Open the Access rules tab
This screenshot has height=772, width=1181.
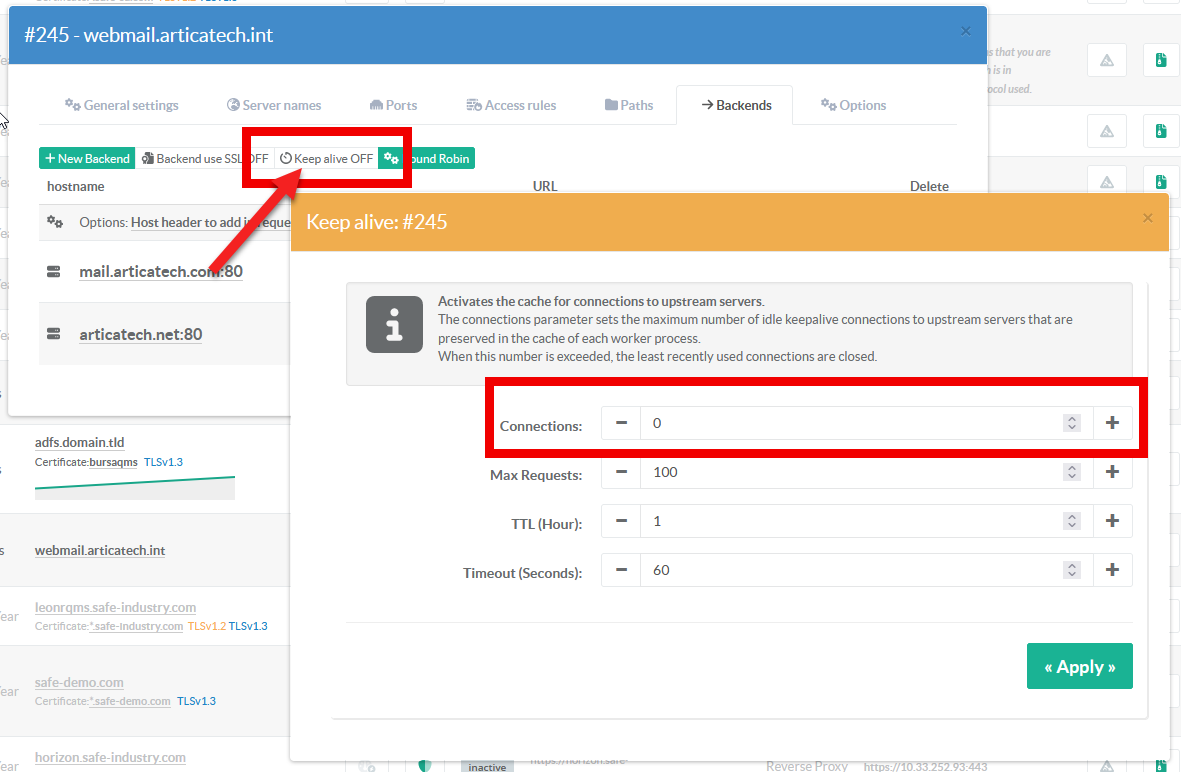coord(510,105)
